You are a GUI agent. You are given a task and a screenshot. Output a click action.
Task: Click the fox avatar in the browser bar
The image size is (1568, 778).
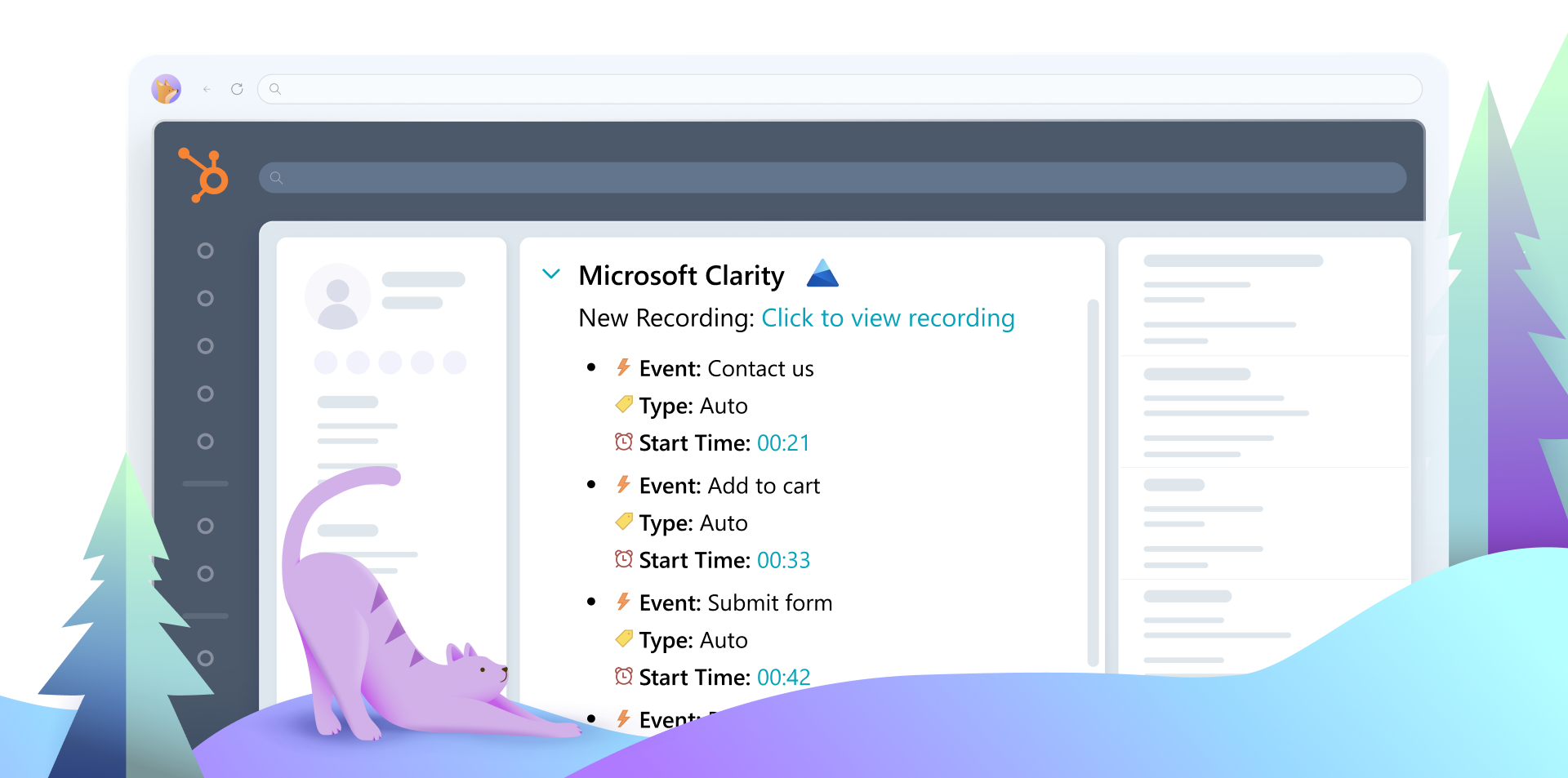point(167,89)
